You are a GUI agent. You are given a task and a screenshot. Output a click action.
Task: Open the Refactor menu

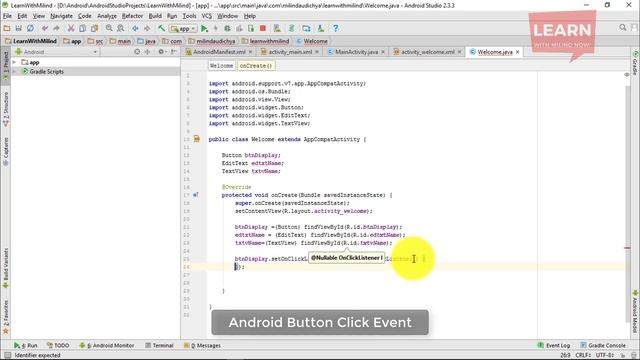pos(132,16)
